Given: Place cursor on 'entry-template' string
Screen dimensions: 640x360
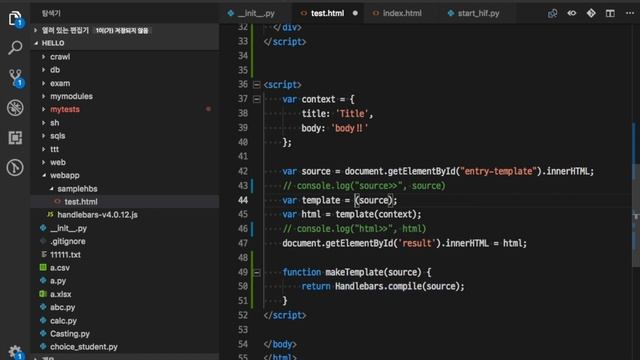Looking at the screenshot, I should pos(498,171).
